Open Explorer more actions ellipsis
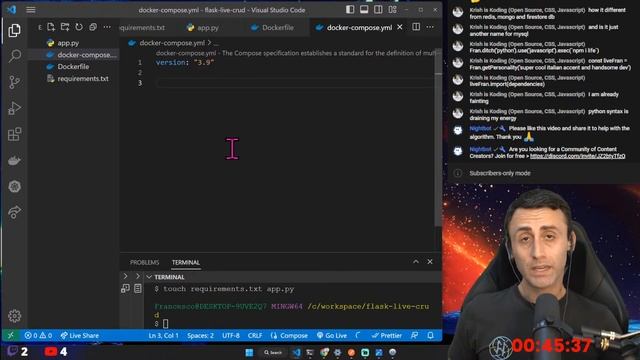 [x=107, y=27]
